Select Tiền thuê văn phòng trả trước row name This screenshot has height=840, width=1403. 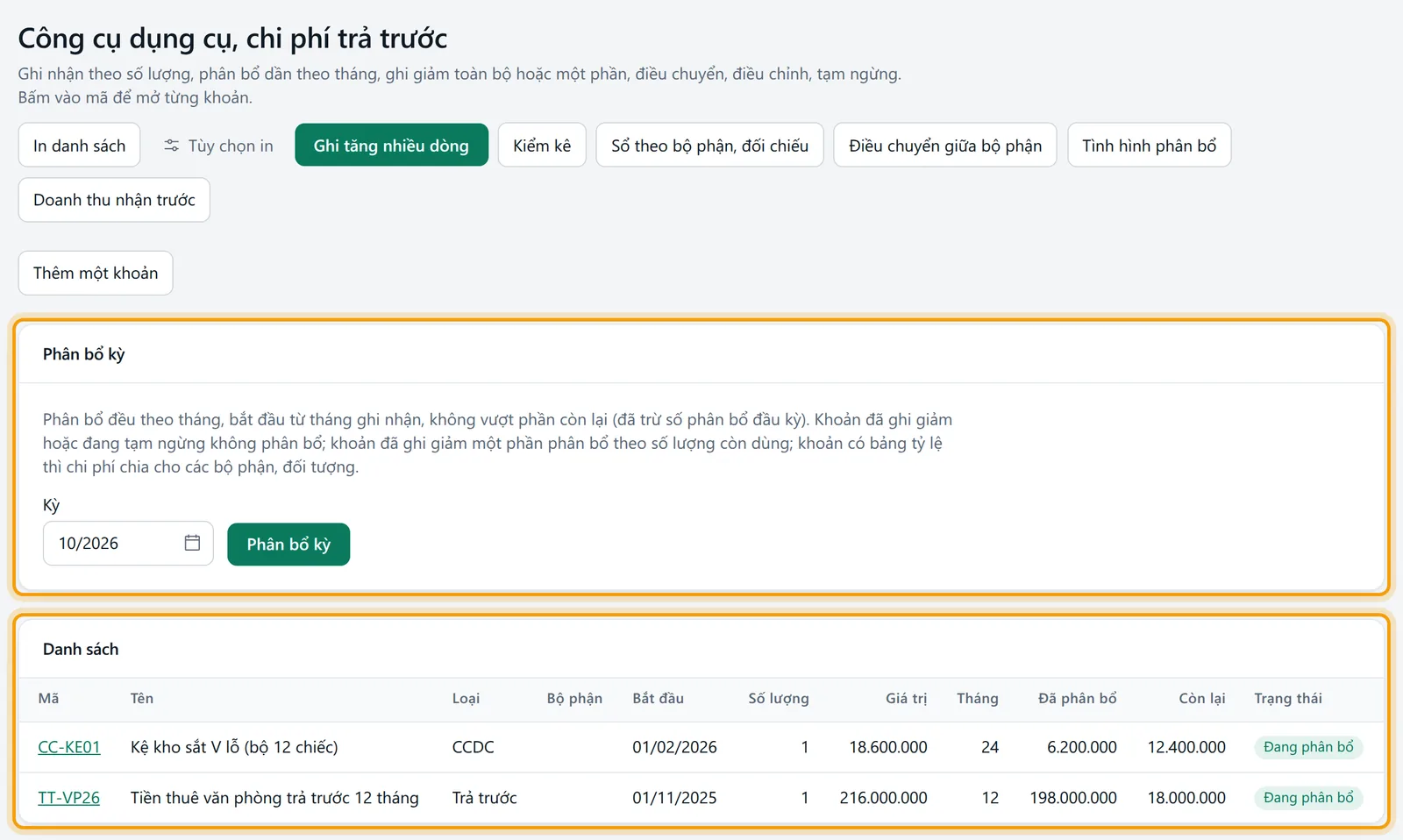(274, 798)
